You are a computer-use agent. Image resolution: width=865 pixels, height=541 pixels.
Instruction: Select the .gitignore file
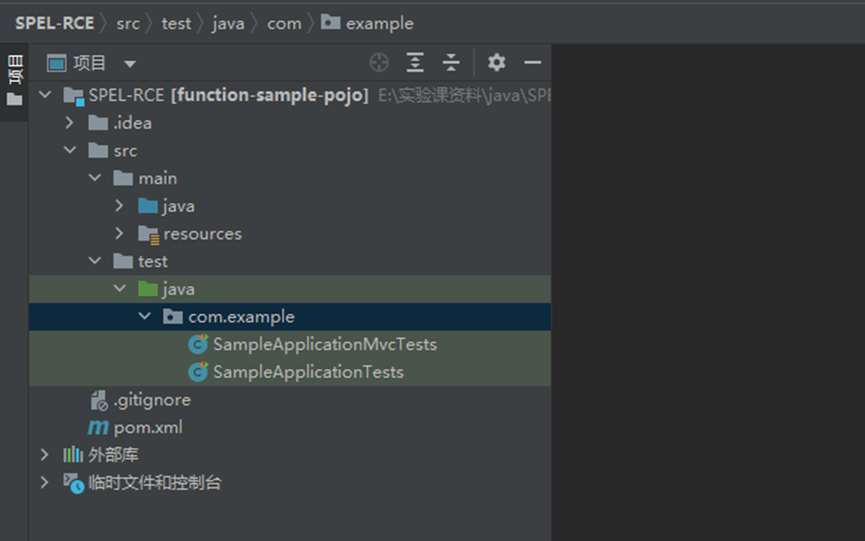tap(151, 400)
